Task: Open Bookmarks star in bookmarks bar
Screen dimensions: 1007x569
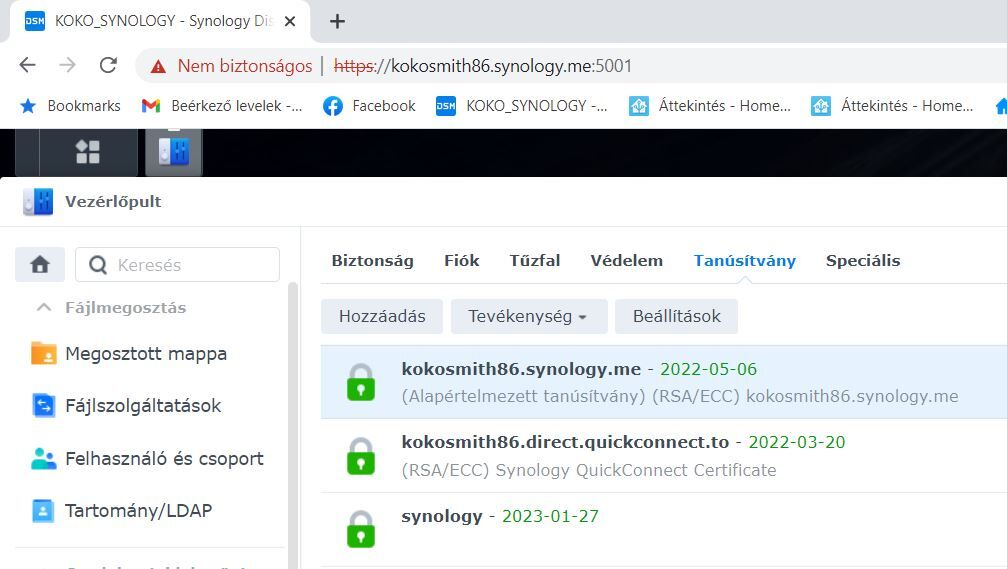Action: pyautogui.click(x=28, y=106)
